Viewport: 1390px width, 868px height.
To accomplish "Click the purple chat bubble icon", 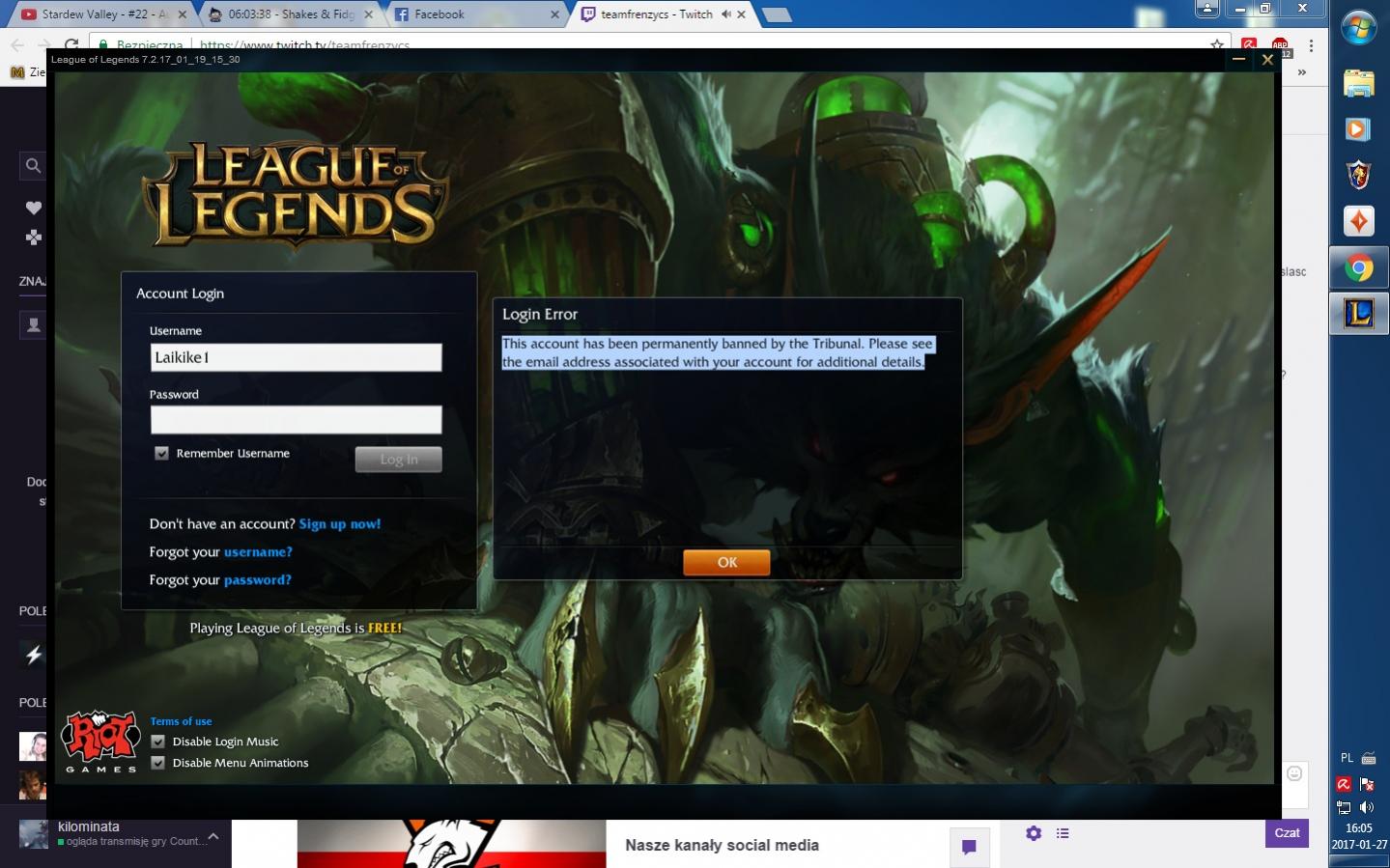I will click(x=969, y=847).
